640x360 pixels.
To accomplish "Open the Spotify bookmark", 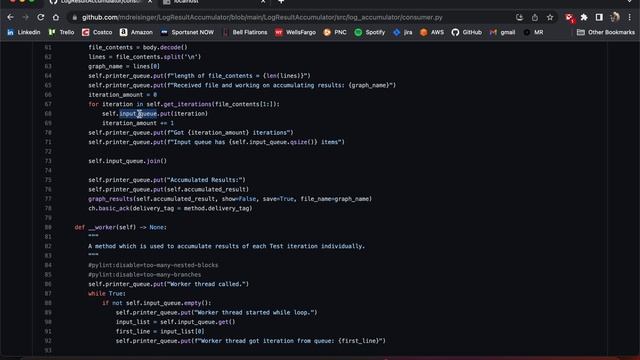I will click(370, 32).
